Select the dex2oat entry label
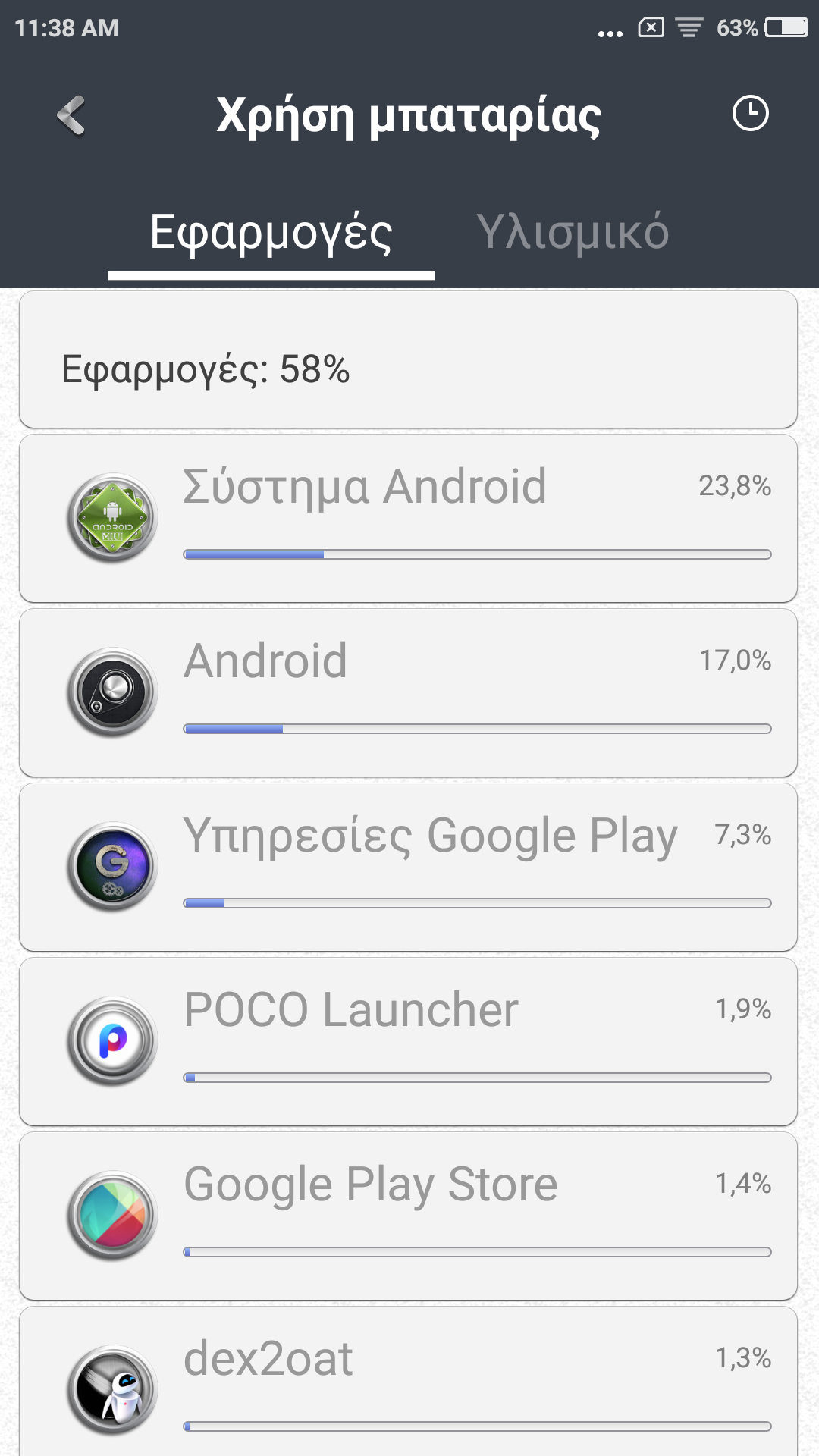The width and height of the screenshot is (819, 1456). click(x=268, y=1358)
